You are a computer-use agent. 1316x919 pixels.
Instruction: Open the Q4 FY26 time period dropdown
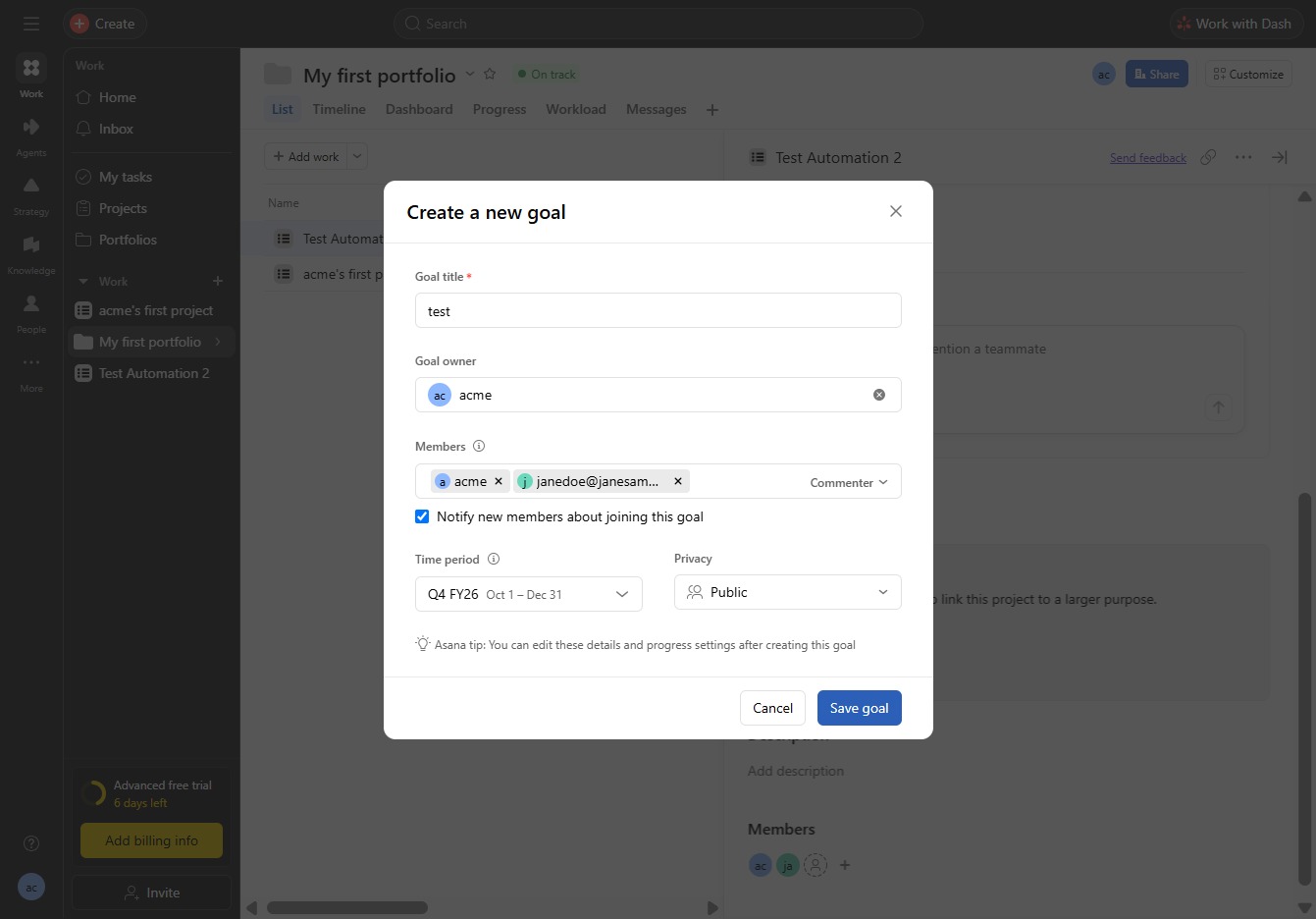click(x=528, y=594)
